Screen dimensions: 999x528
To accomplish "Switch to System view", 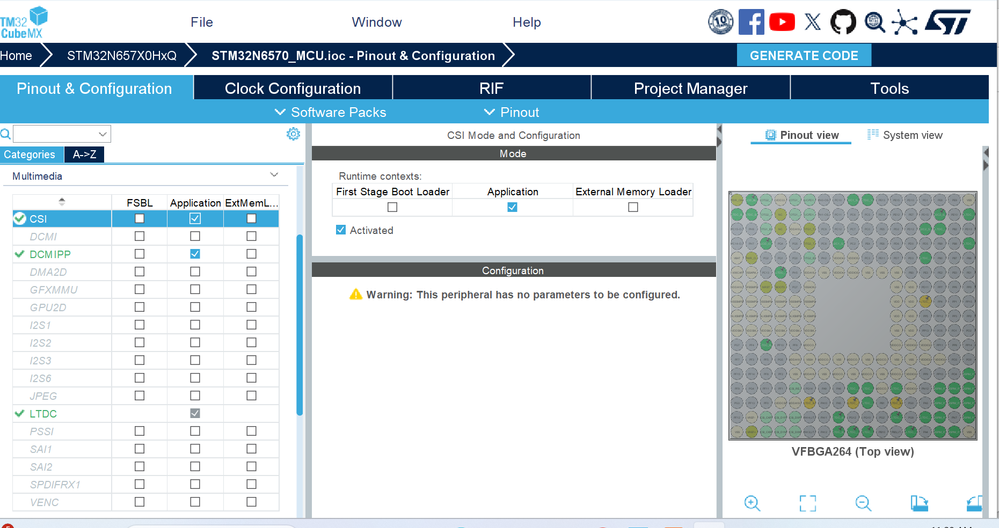I will click(x=905, y=135).
